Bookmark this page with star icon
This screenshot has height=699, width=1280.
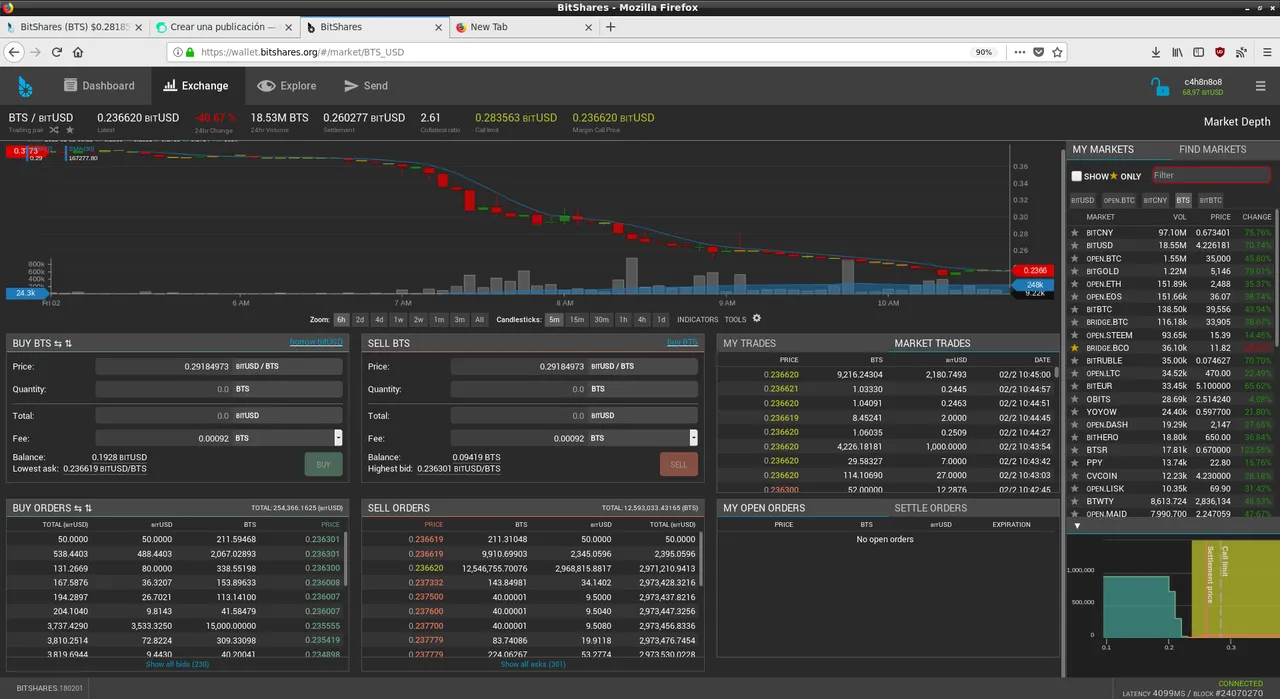1057,52
